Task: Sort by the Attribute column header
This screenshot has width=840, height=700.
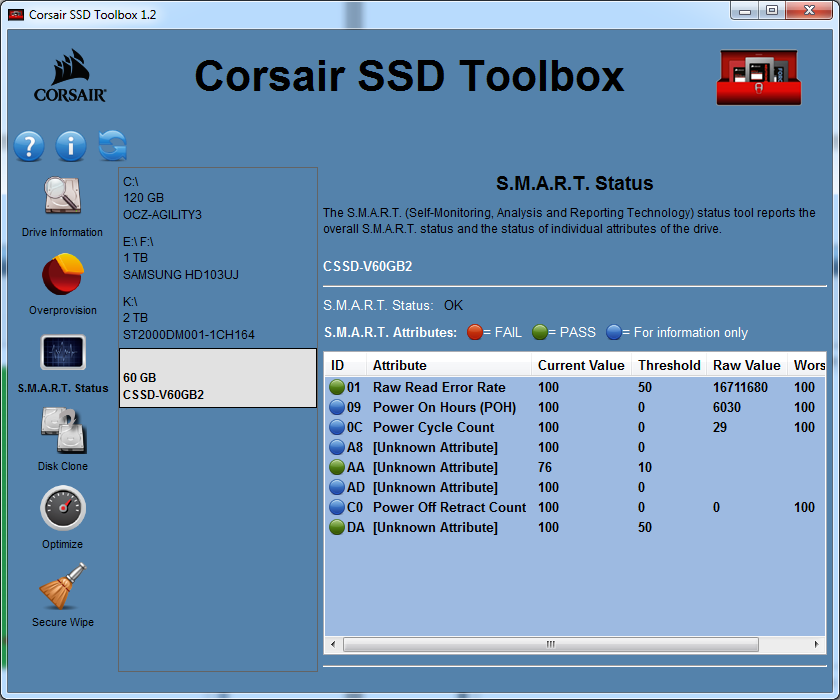Action: click(x=449, y=365)
